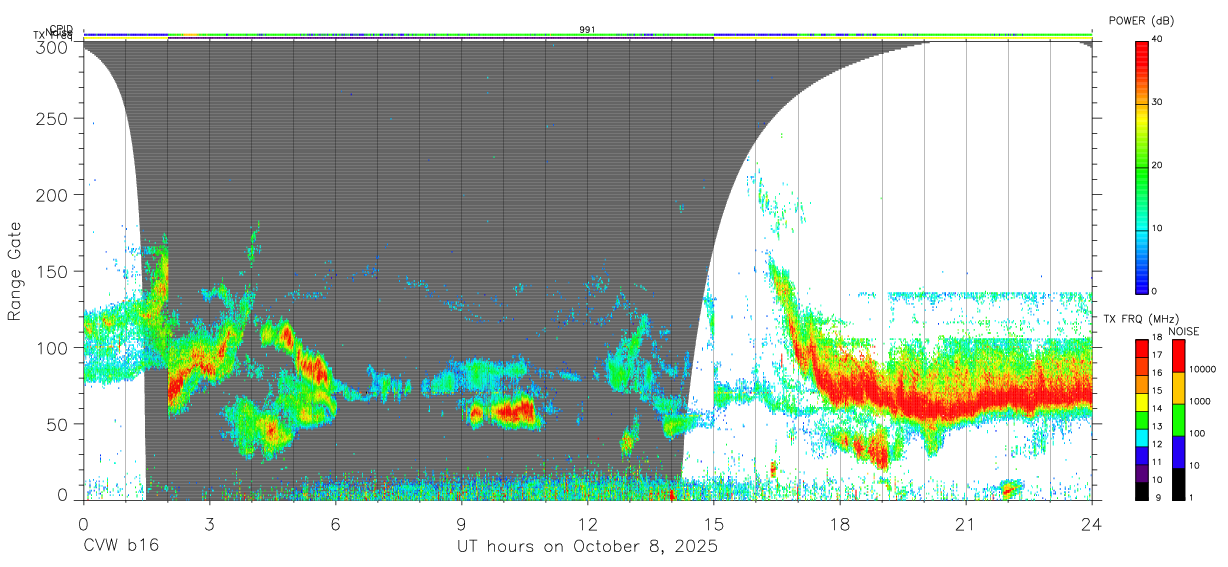Screen dimensions: 1228x567
Task: Click the 1000 label on the NOISE scale
Action: [x=1201, y=401]
